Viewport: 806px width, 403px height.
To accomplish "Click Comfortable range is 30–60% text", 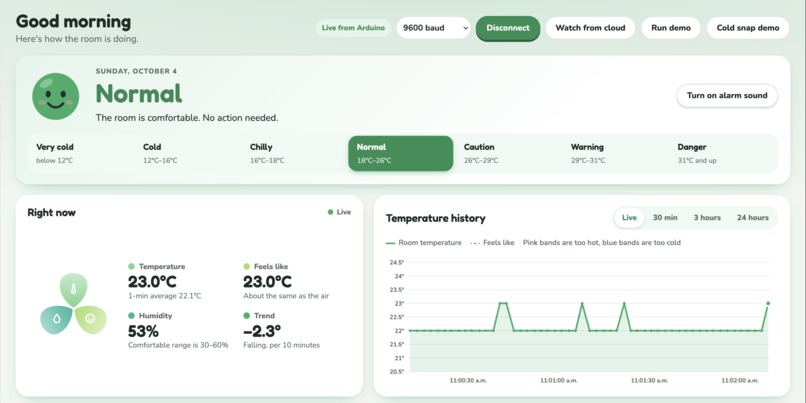I will 178,345.
